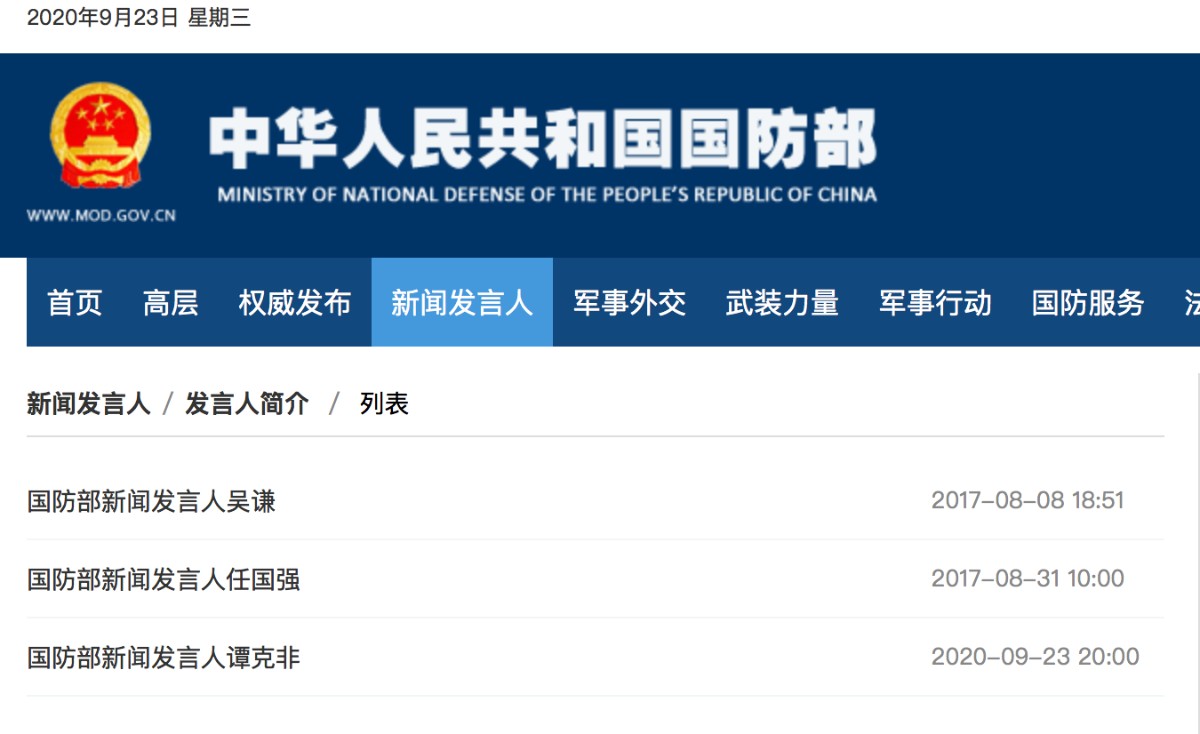
Task: Click the 2017-08-08 18:51 timestamp
Action: pyautogui.click(x=1028, y=500)
